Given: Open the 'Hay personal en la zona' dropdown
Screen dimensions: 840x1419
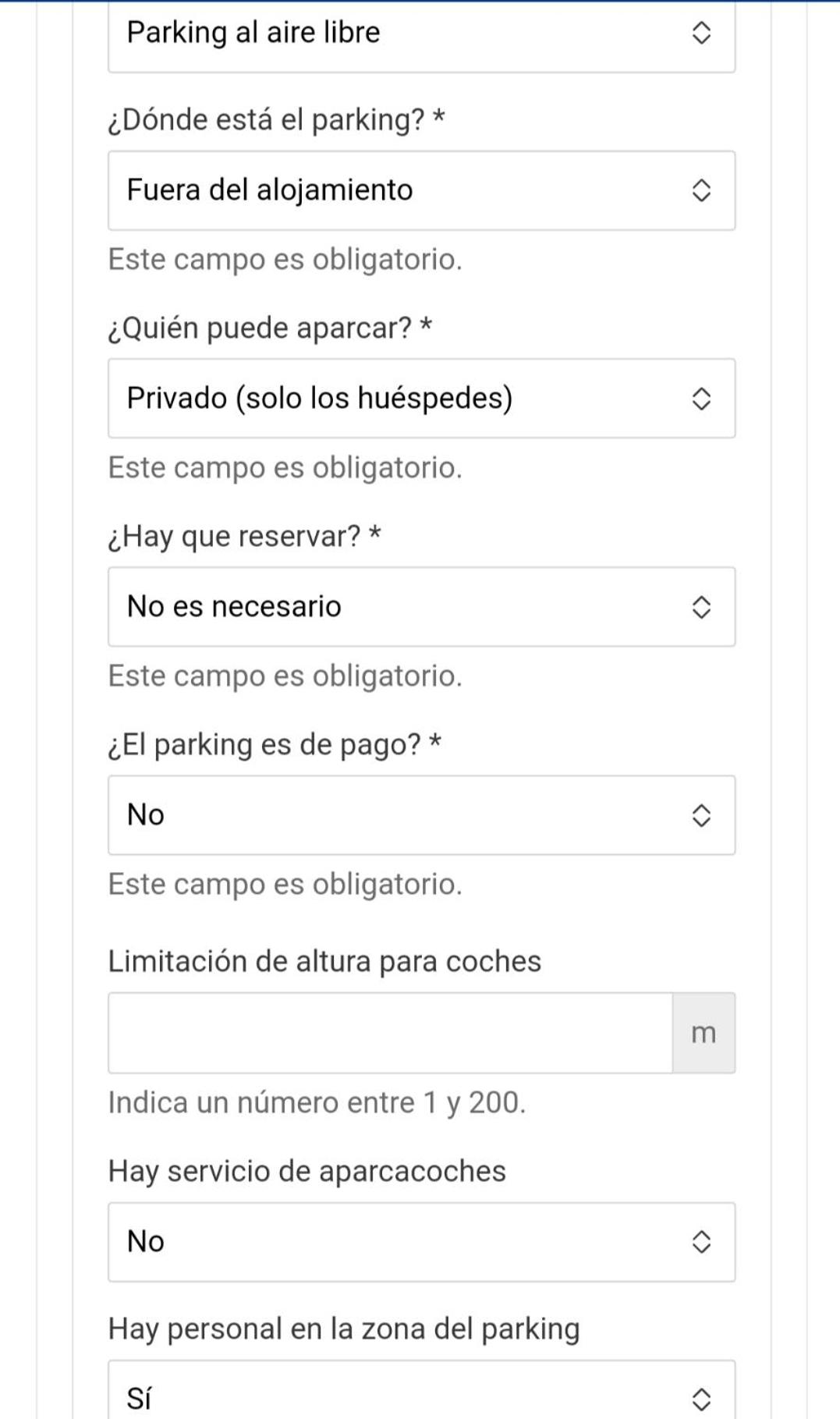Looking at the screenshot, I should point(421,1390).
